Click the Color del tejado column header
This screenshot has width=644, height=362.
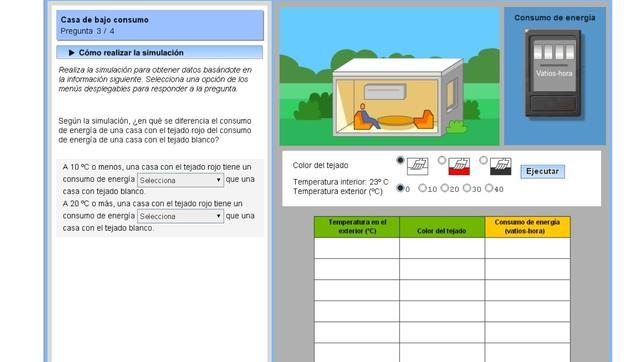point(442,227)
